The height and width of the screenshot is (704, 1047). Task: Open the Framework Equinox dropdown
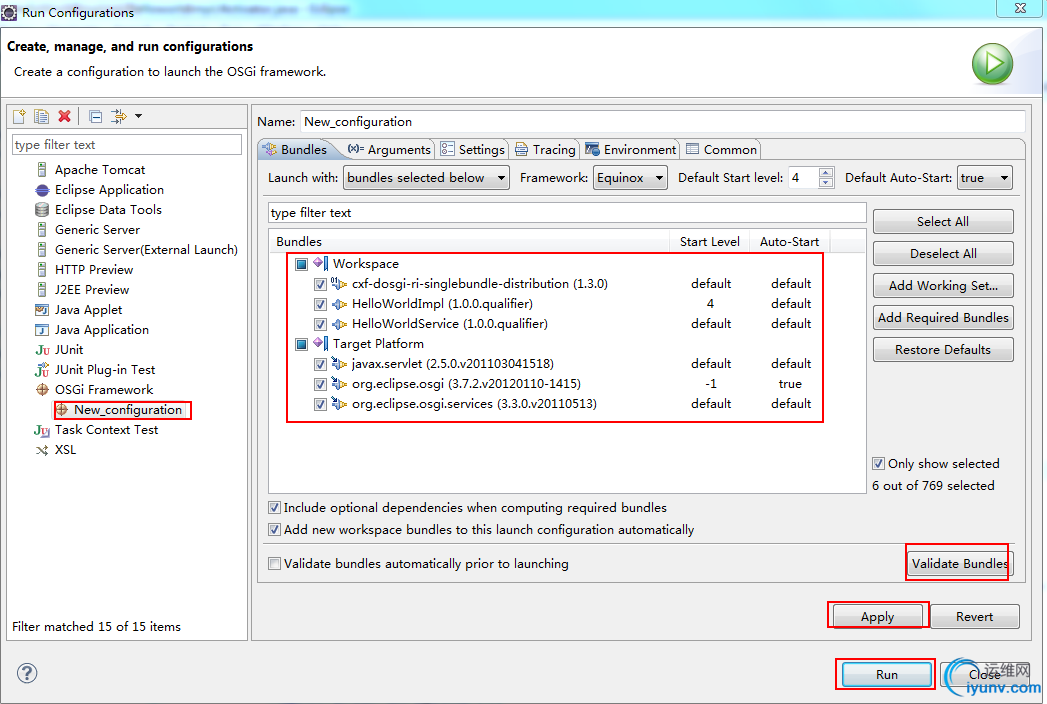click(630, 178)
